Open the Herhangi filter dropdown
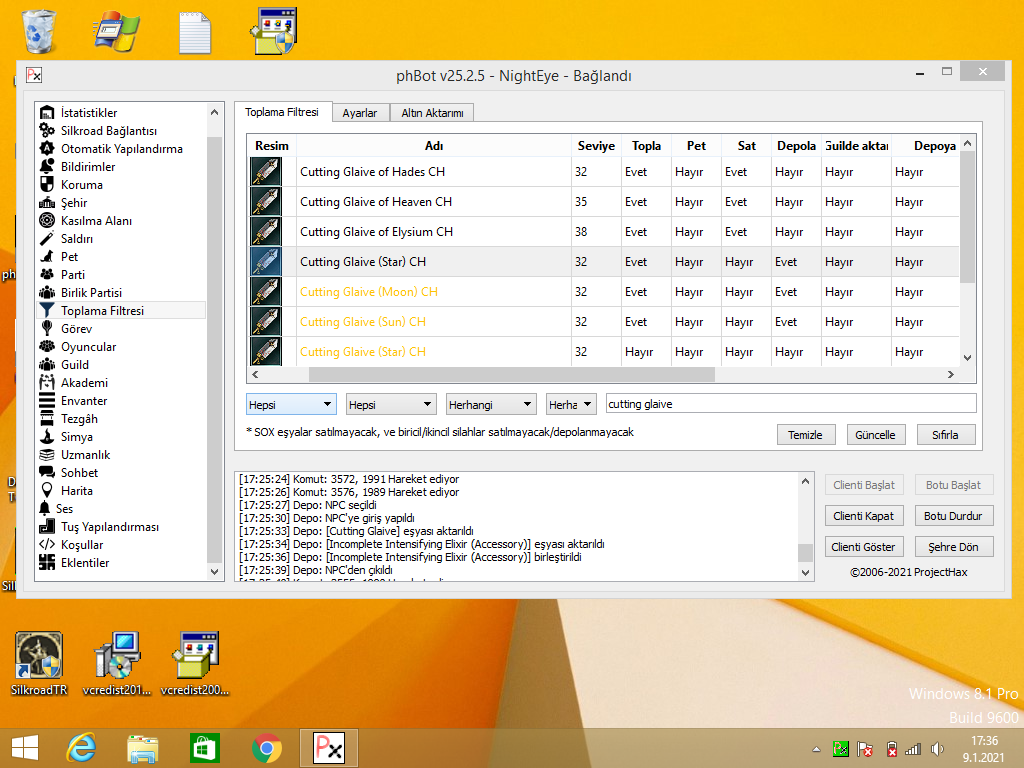The height and width of the screenshot is (768, 1024). click(491, 404)
